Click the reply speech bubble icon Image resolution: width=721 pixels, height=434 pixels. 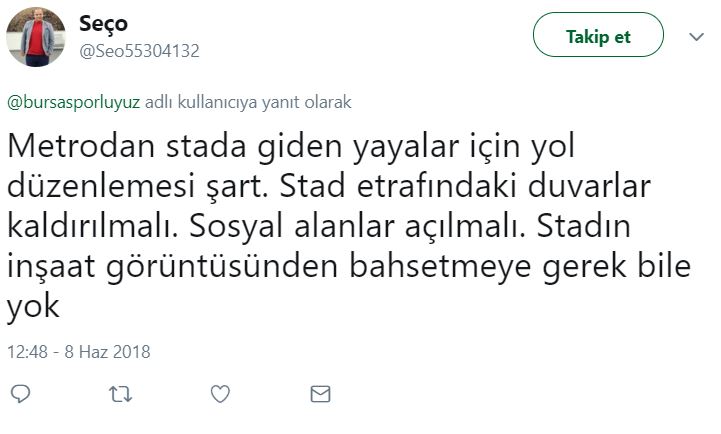coord(20,394)
